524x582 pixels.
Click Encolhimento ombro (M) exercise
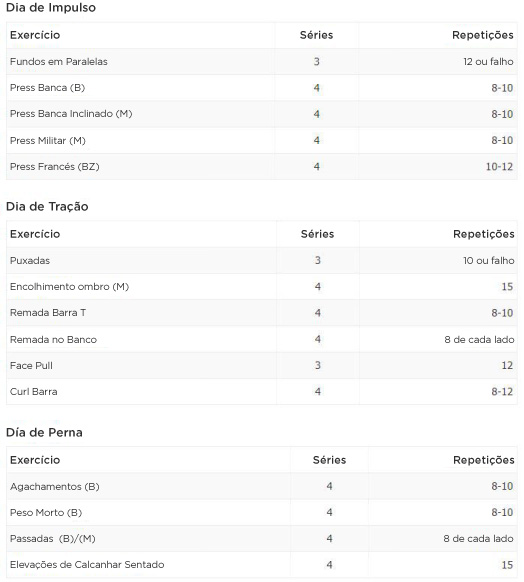pos(69,287)
